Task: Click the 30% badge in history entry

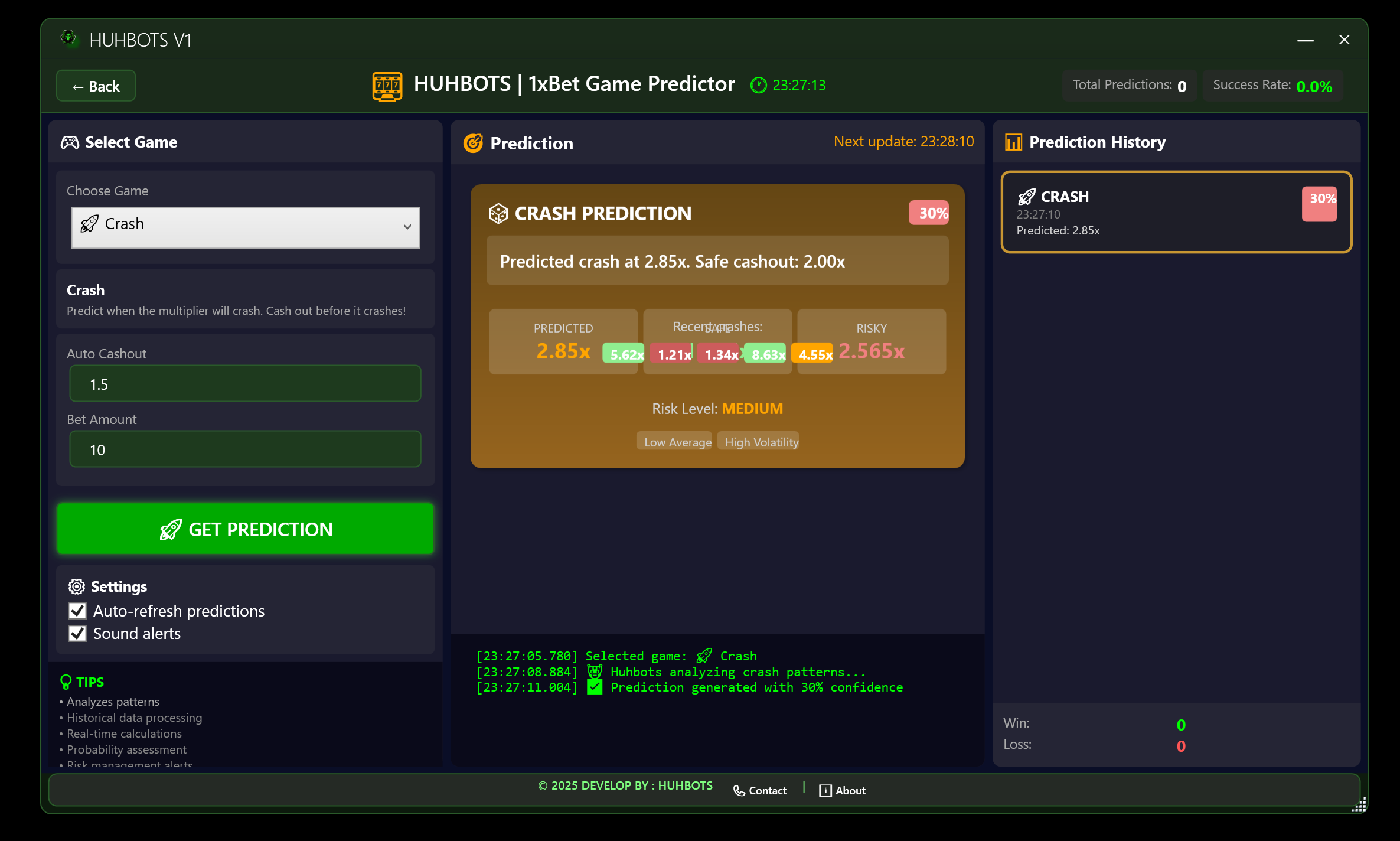Action: pos(1319,204)
